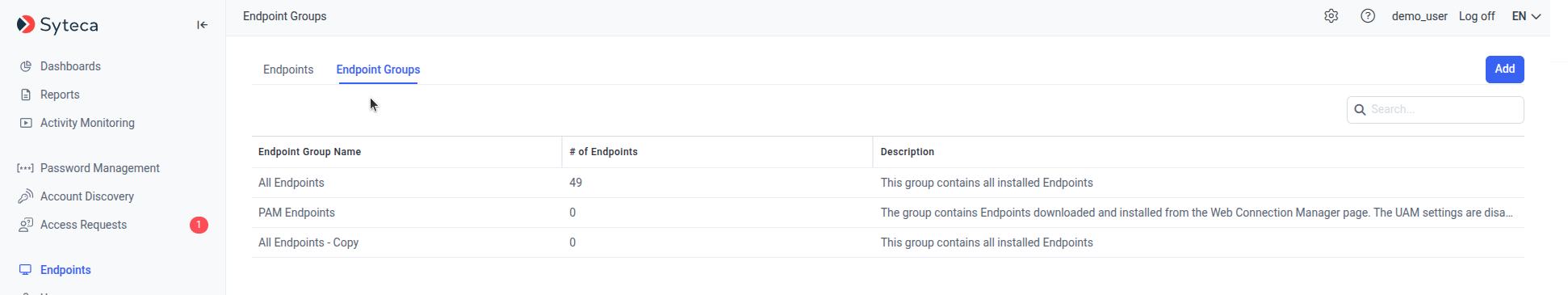Switch to the Endpoints tab
The image size is (1568, 295).
(288, 70)
